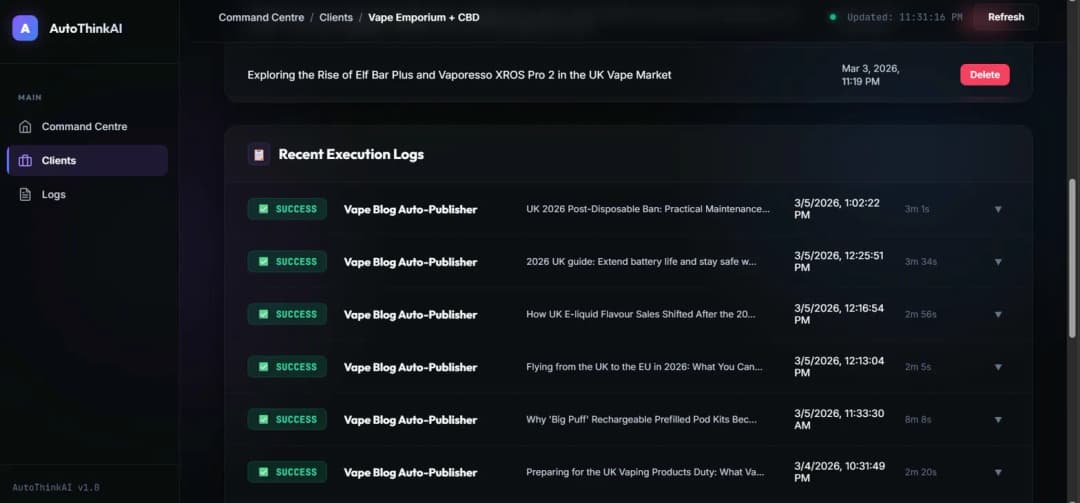This screenshot has width=1080, height=503.
Task: Expand the Extend battery life log row
Action: (997, 262)
